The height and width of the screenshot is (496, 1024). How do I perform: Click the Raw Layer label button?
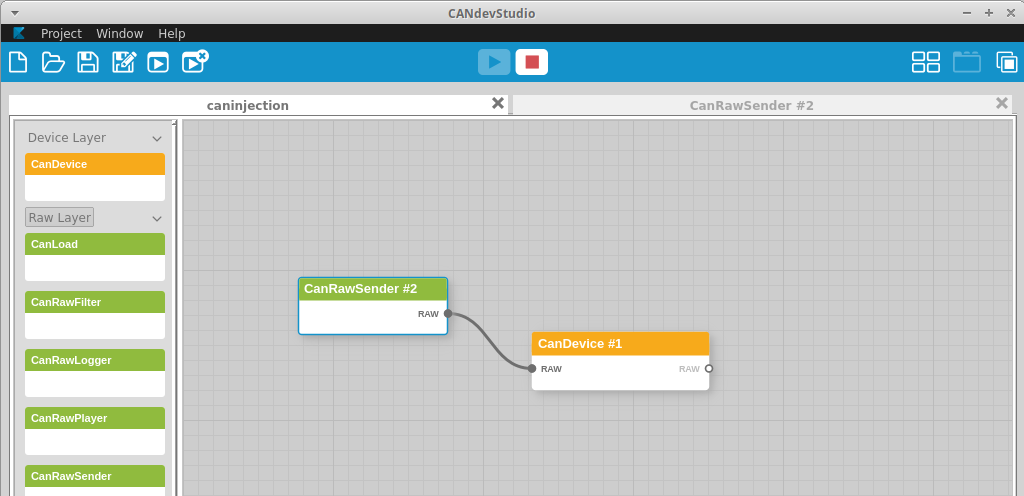coord(59,217)
